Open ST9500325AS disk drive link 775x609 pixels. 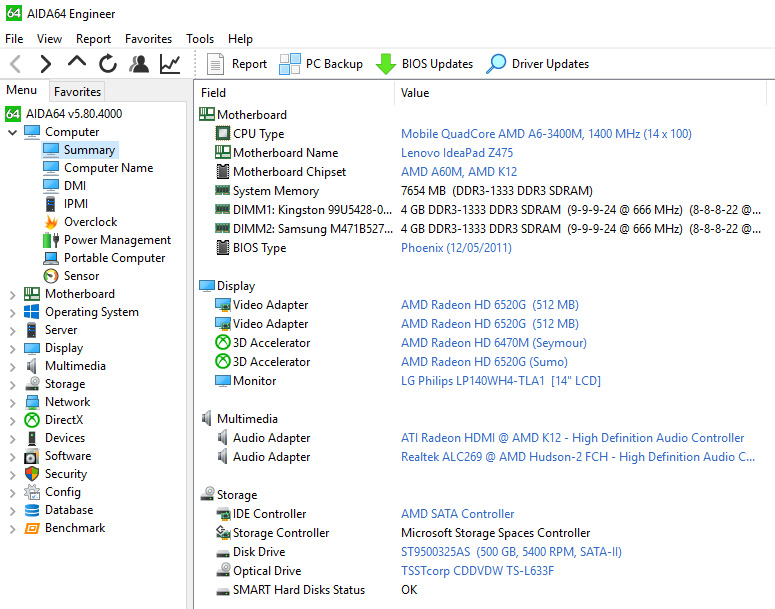tap(511, 552)
